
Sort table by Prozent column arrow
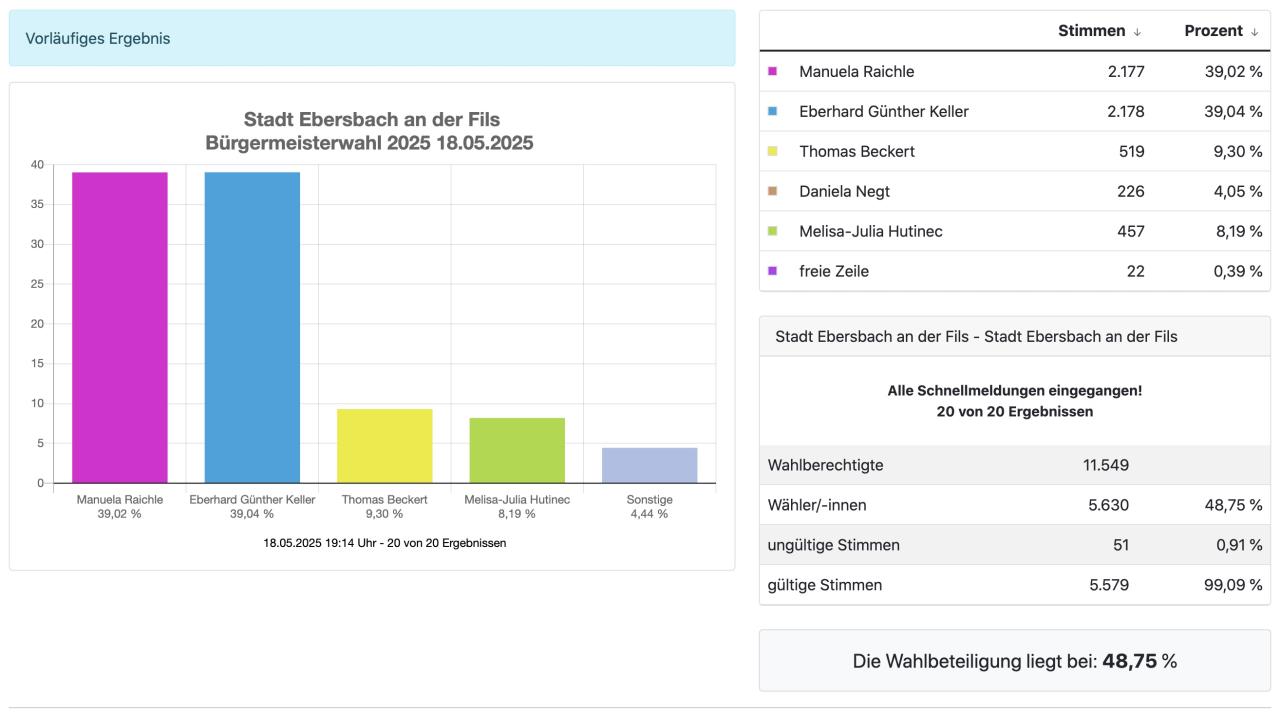click(1254, 32)
